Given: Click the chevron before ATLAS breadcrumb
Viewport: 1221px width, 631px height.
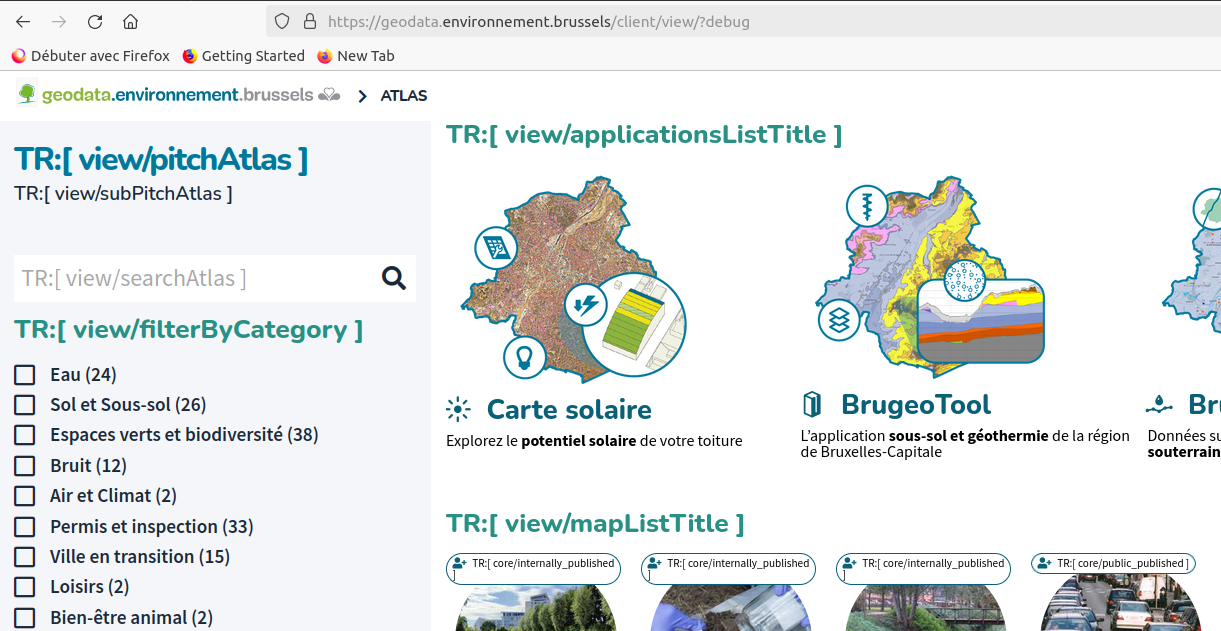Looking at the screenshot, I should click(362, 96).
